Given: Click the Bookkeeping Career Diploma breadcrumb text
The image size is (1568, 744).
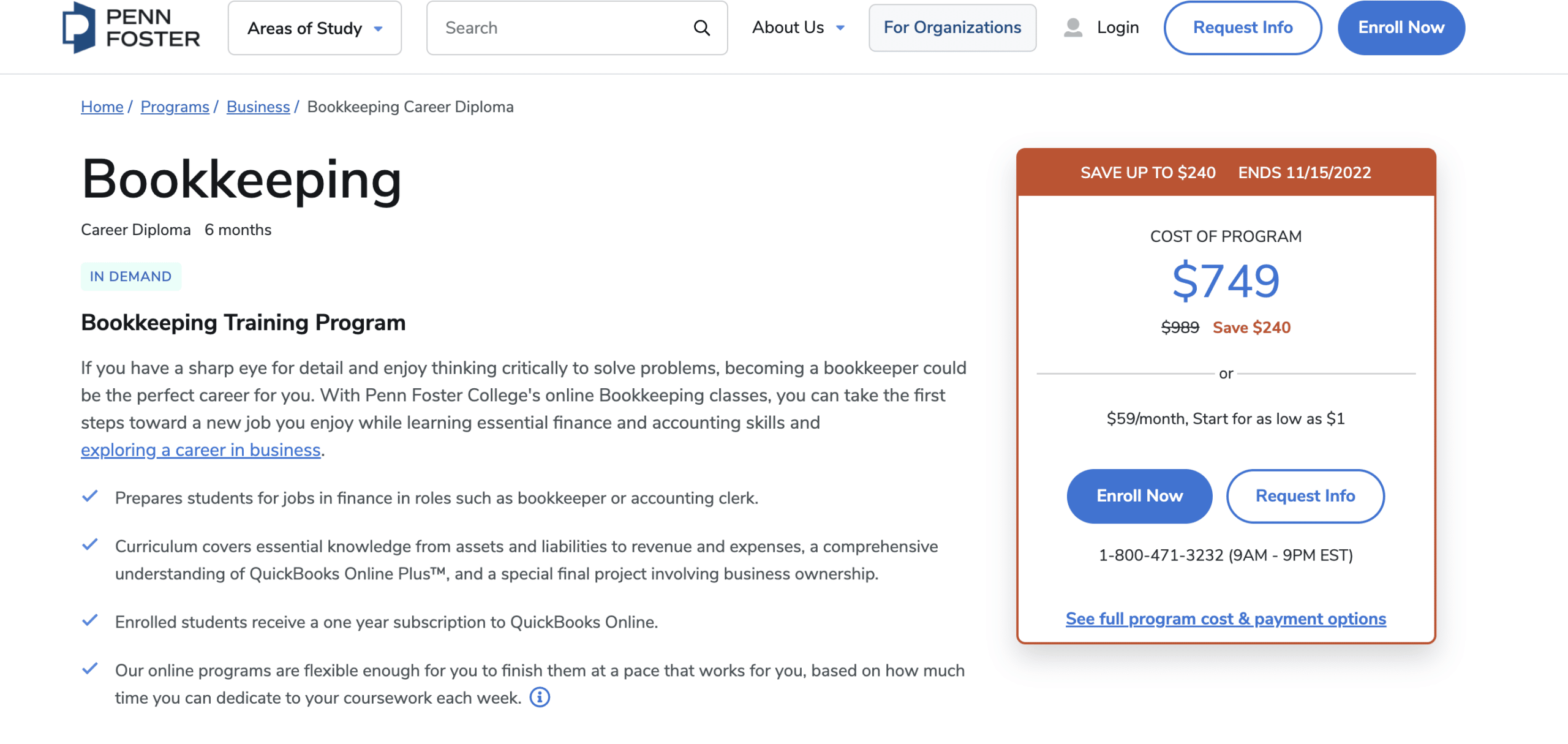Looking at the screenshot, I should pyautogui.click(x=410, y=107).
